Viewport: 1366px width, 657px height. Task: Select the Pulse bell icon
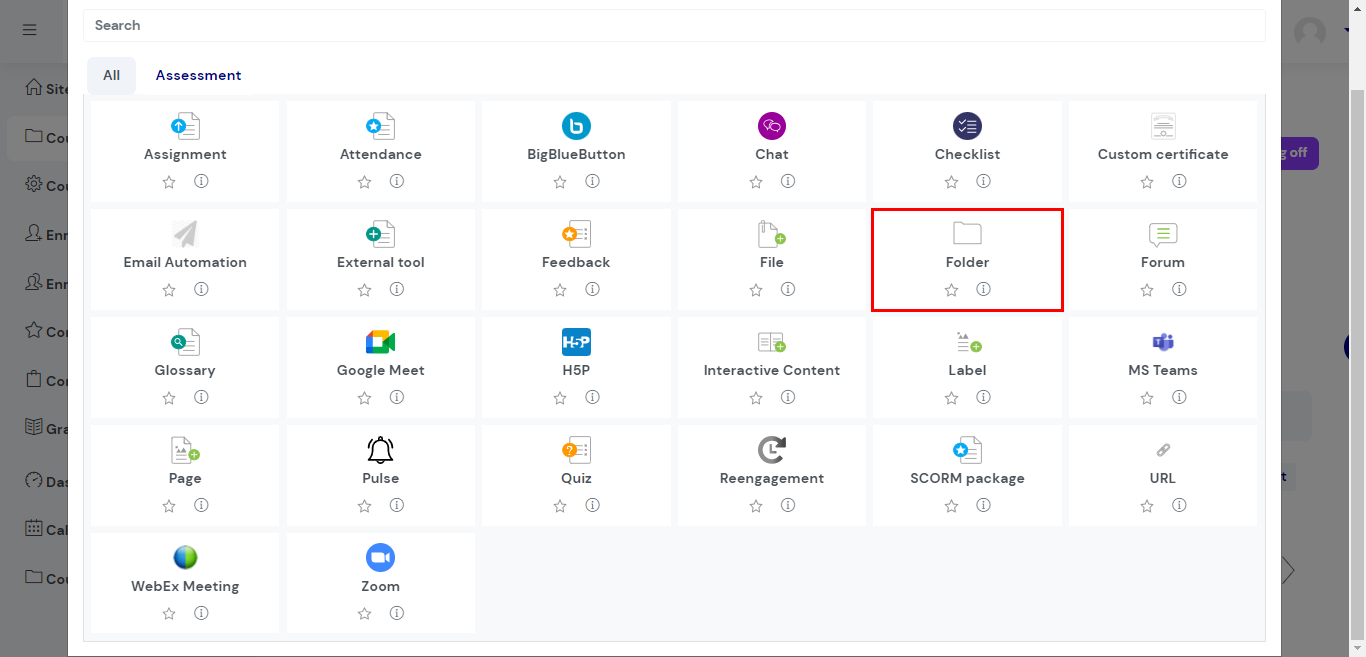(381, 450)
